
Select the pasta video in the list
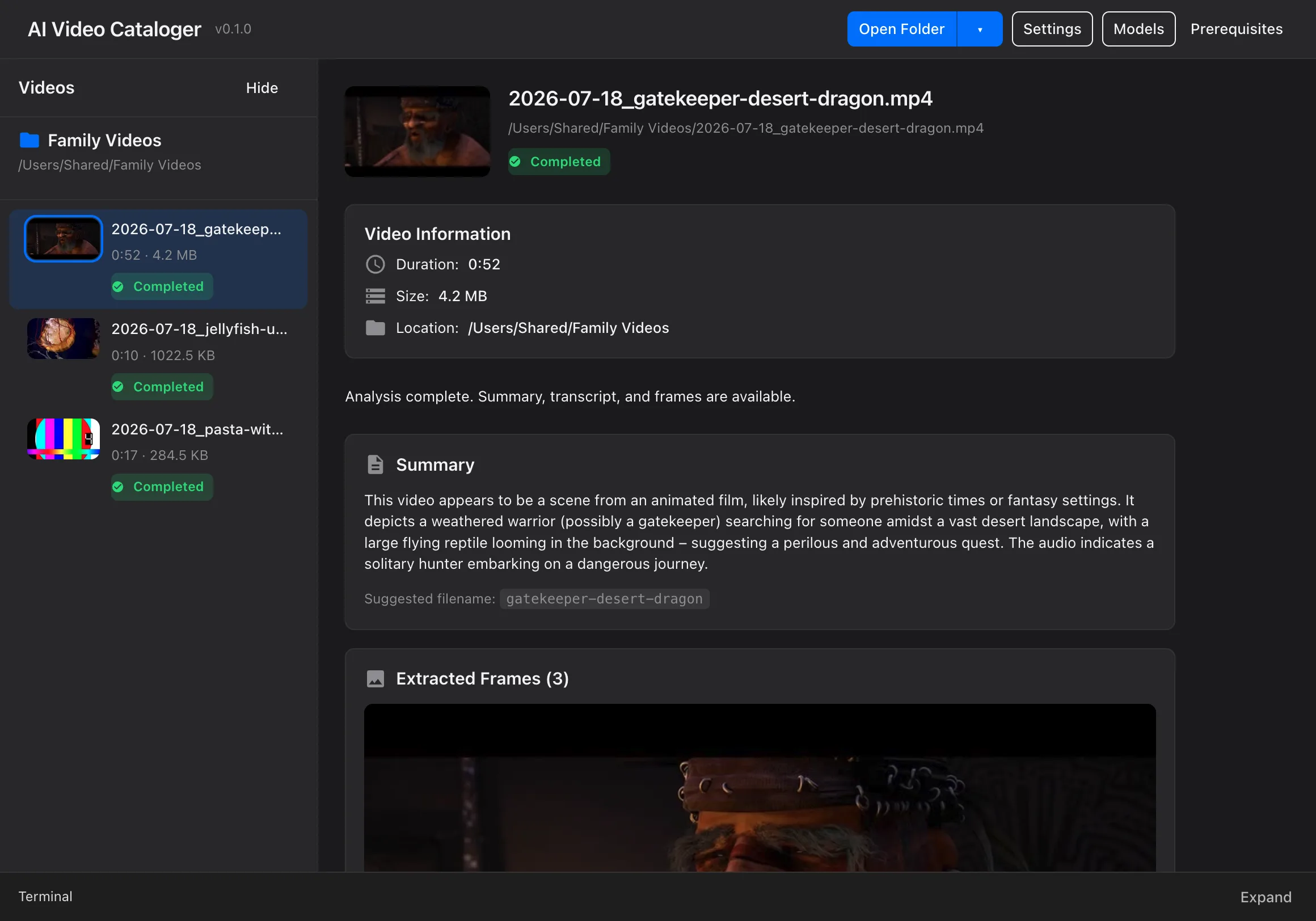[158, 458]
